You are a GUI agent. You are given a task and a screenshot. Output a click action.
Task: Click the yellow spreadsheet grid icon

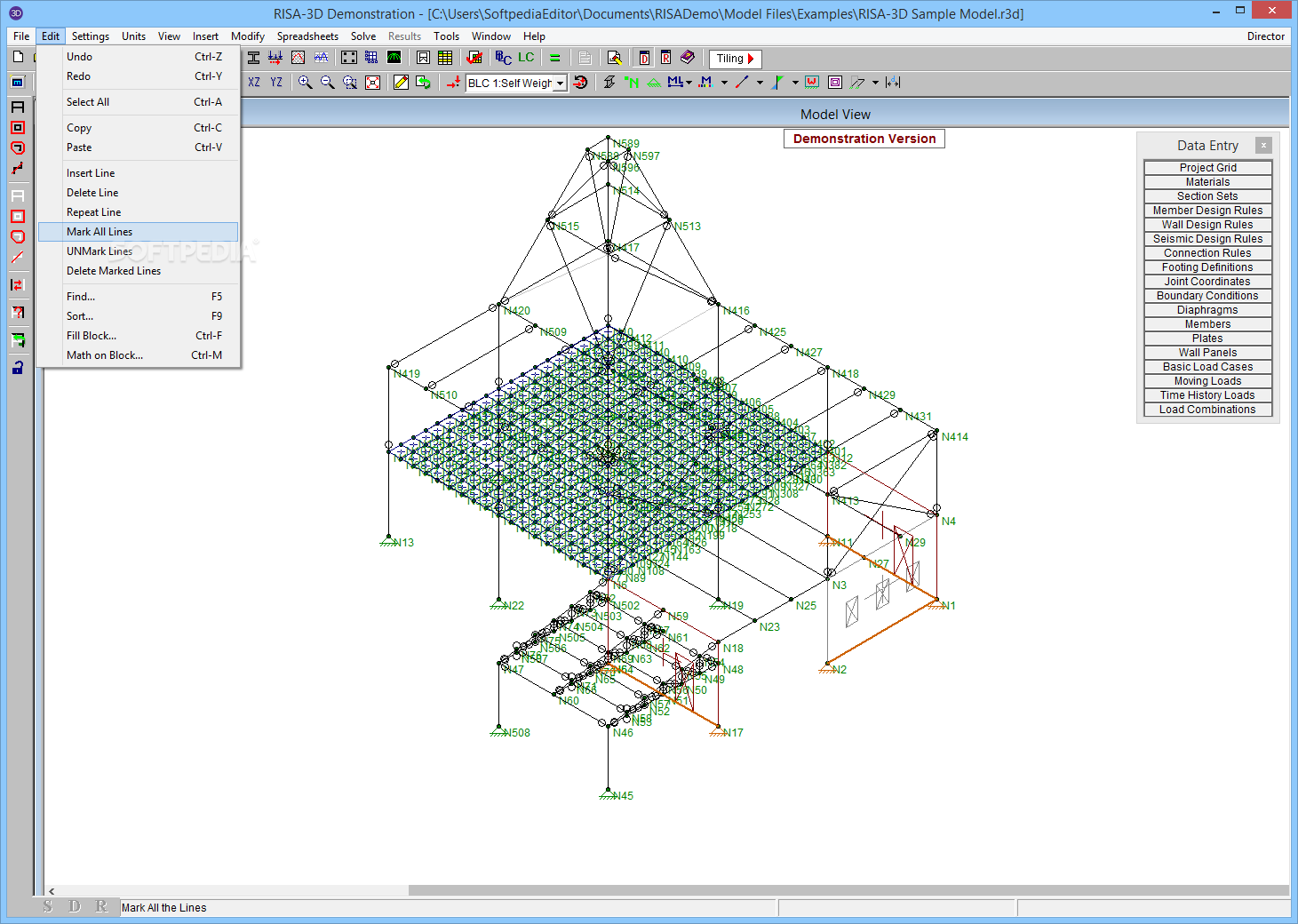pyautogui.click(x=445, y=58)
